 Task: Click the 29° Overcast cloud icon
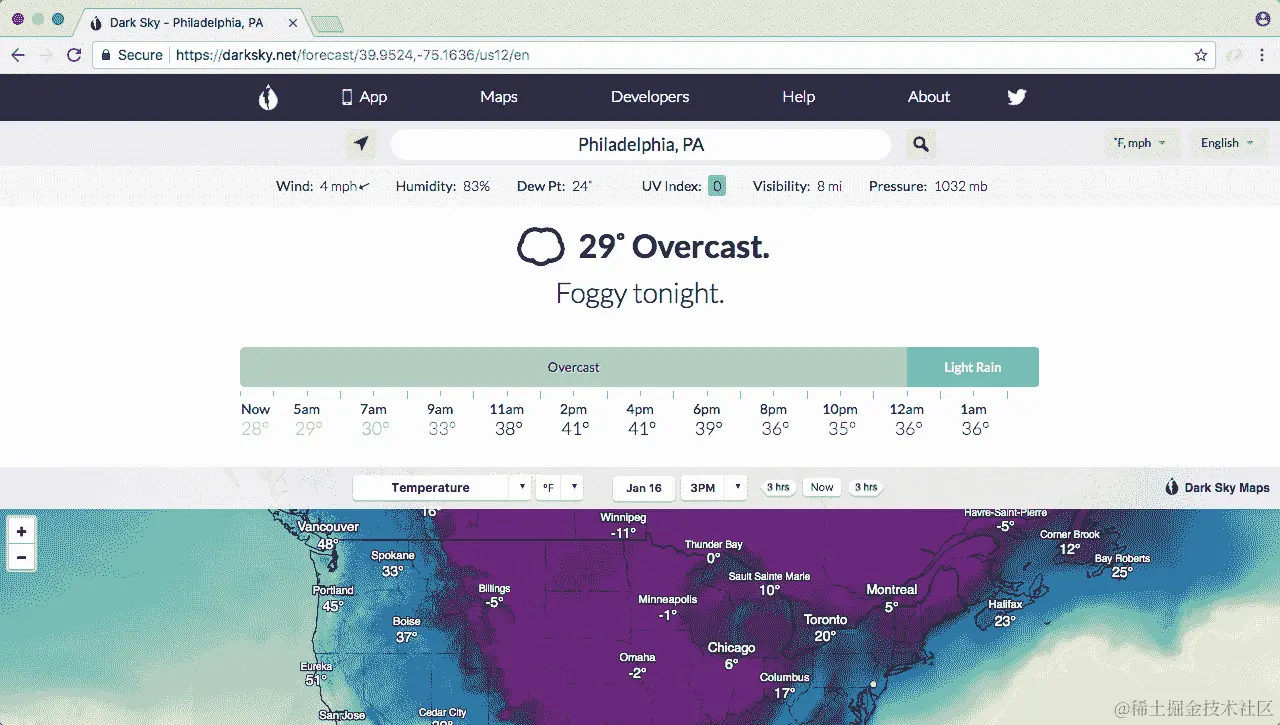point(541,246)
